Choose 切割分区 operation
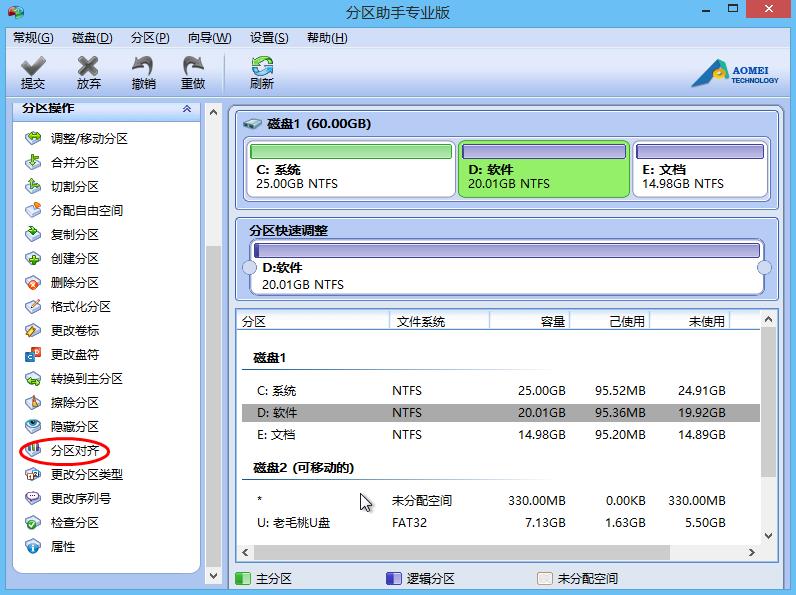 62,186
